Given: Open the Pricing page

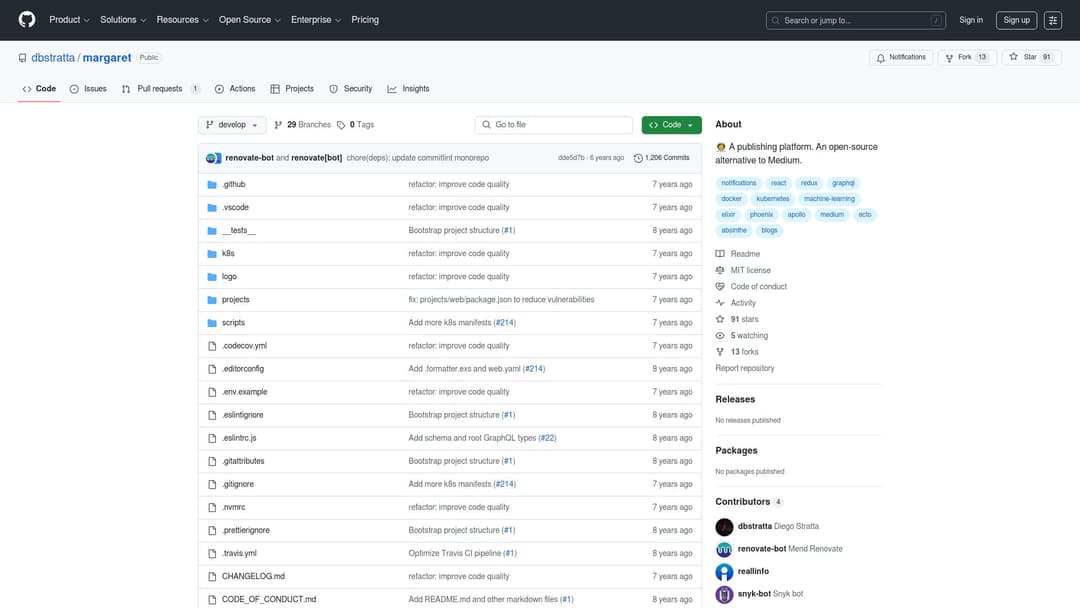Looking at the screenshot, I should [x=365, y=20].
